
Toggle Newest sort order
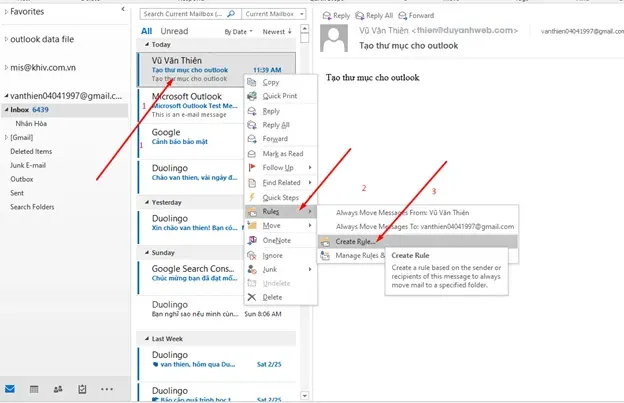(277, 32)
